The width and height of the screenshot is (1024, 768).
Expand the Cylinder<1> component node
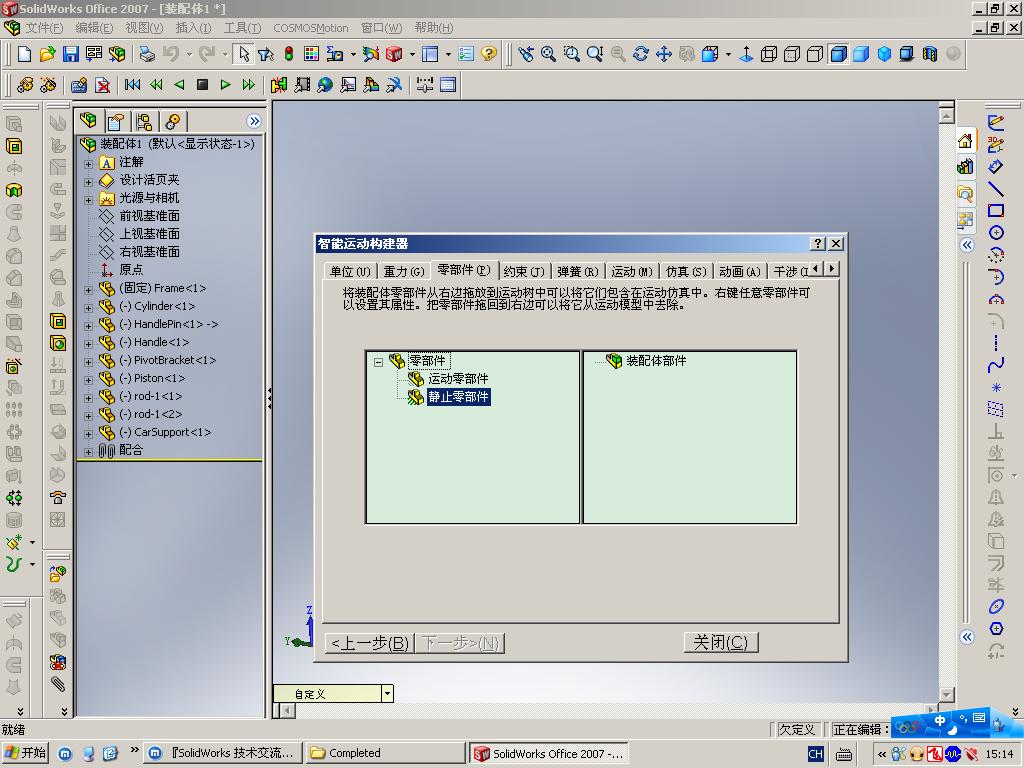pos(88,308)
